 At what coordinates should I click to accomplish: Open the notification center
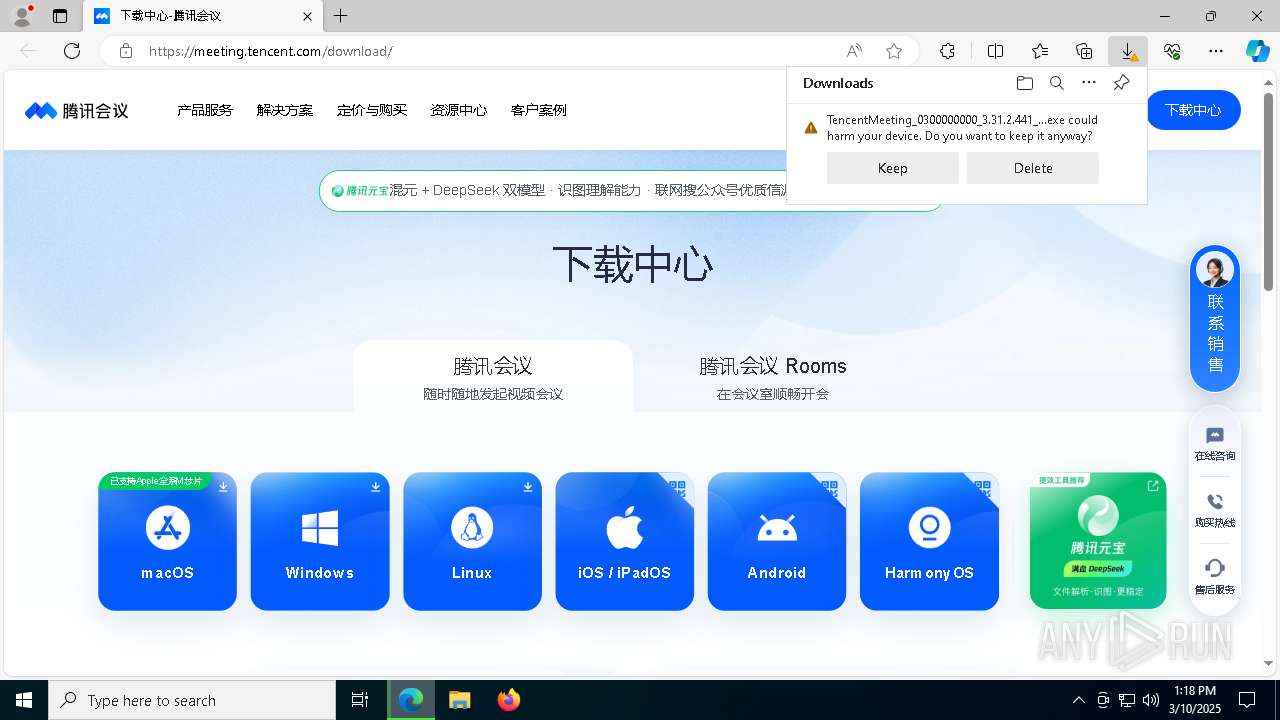pyautogui.click(x=1247, y=700)
